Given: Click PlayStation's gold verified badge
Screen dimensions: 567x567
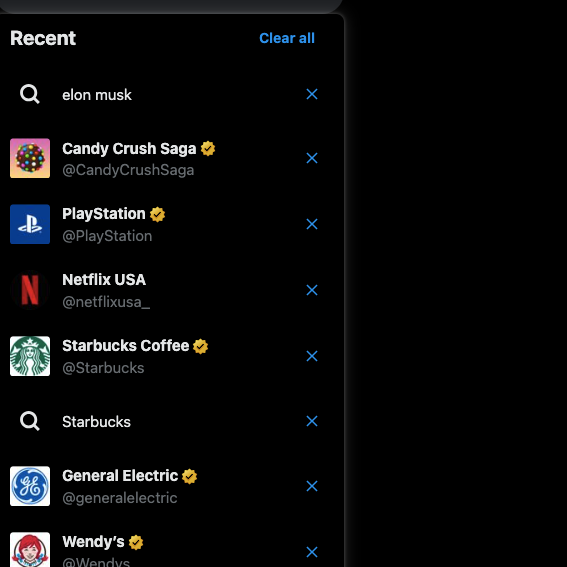Looking at the screenshot, I should click(x=157, y=214).
